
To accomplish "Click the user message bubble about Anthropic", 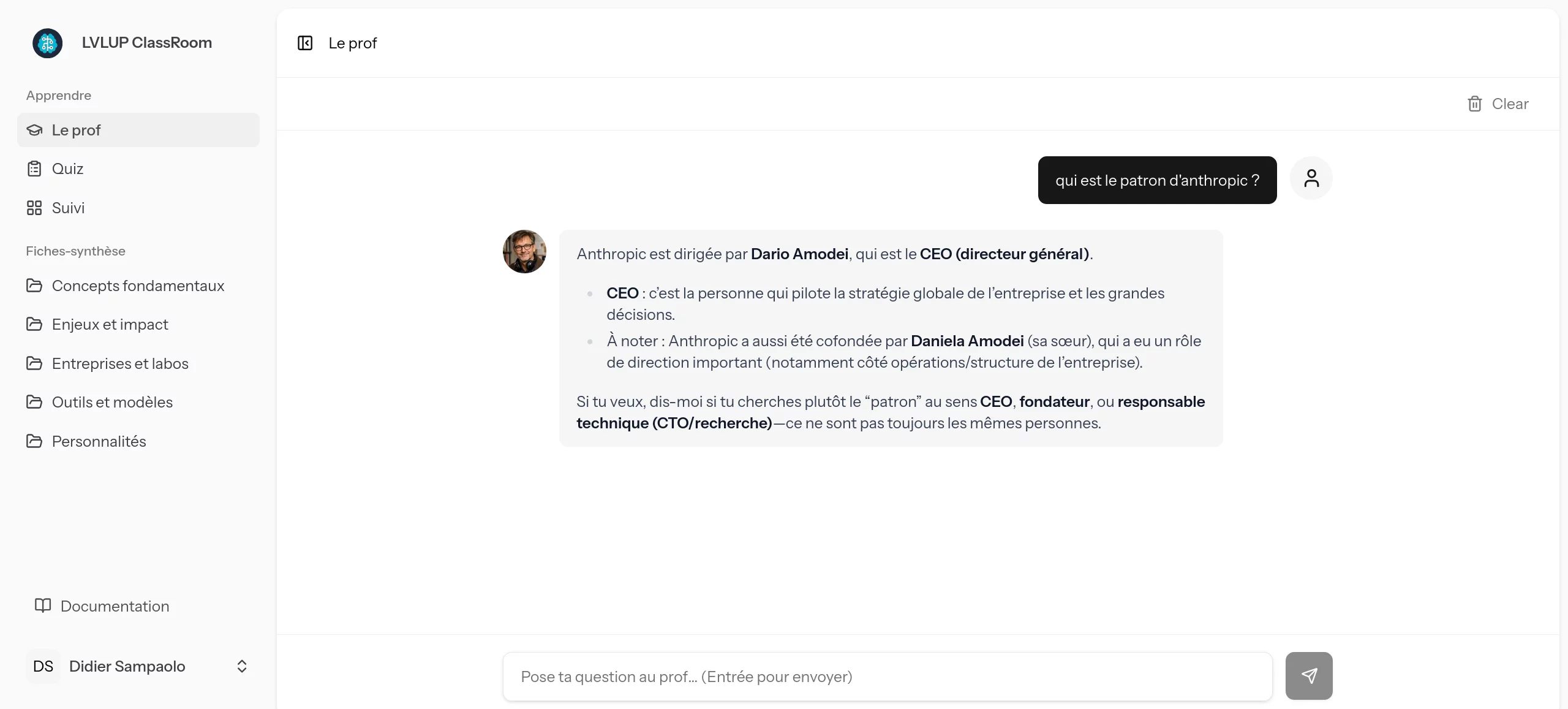I will 1157,180.
